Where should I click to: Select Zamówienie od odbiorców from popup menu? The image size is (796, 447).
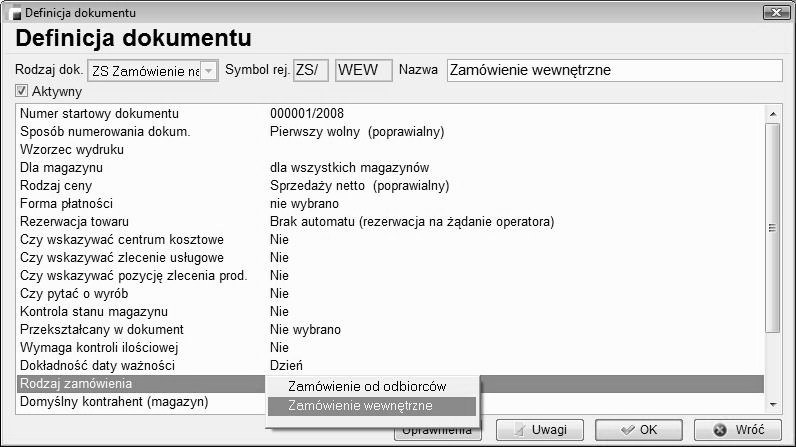point(372,387)
